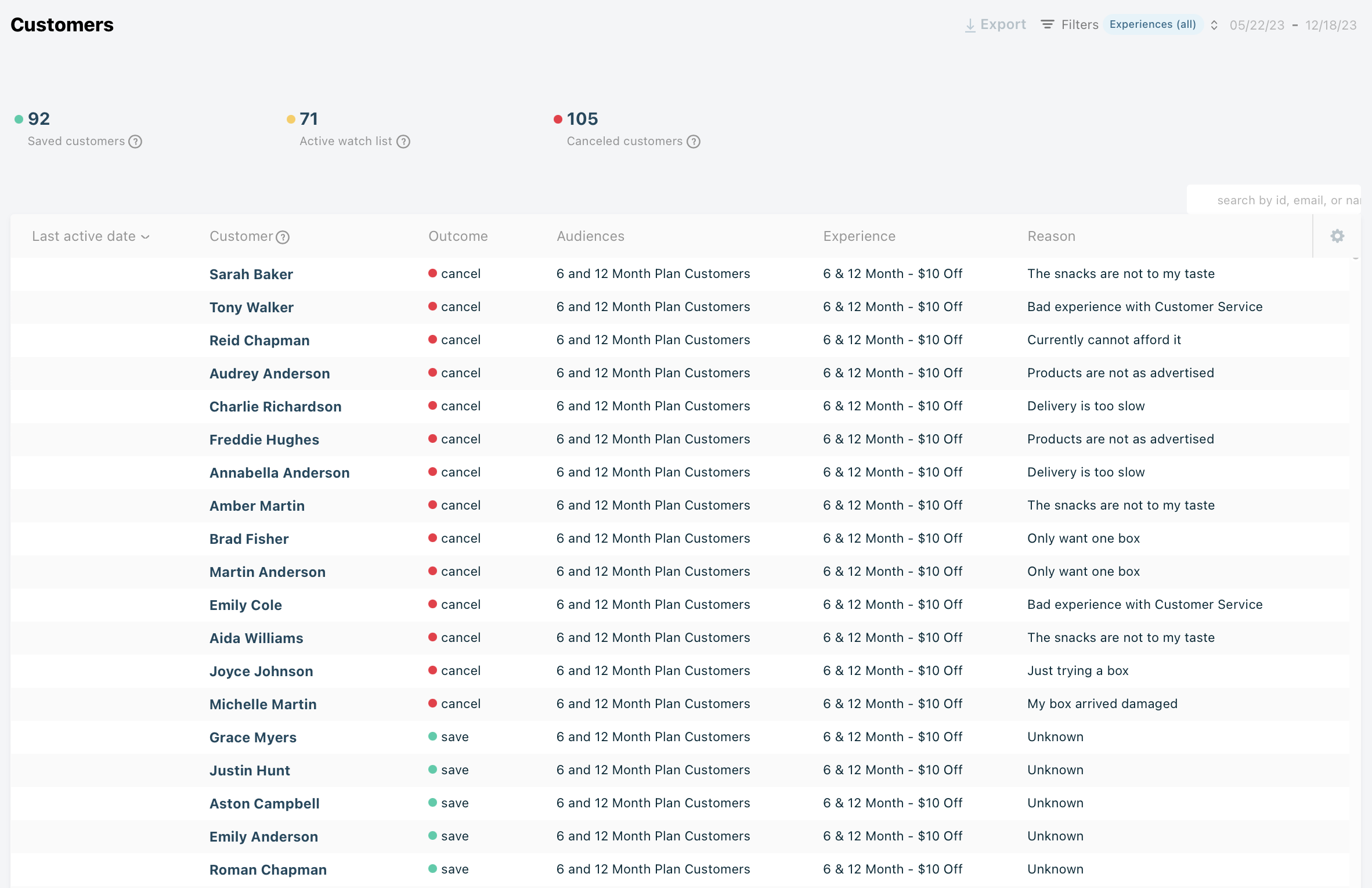The height and width of the screenshot is (888, 1372).
Task: Click the Outcome column header
Action: coord(457,236)
